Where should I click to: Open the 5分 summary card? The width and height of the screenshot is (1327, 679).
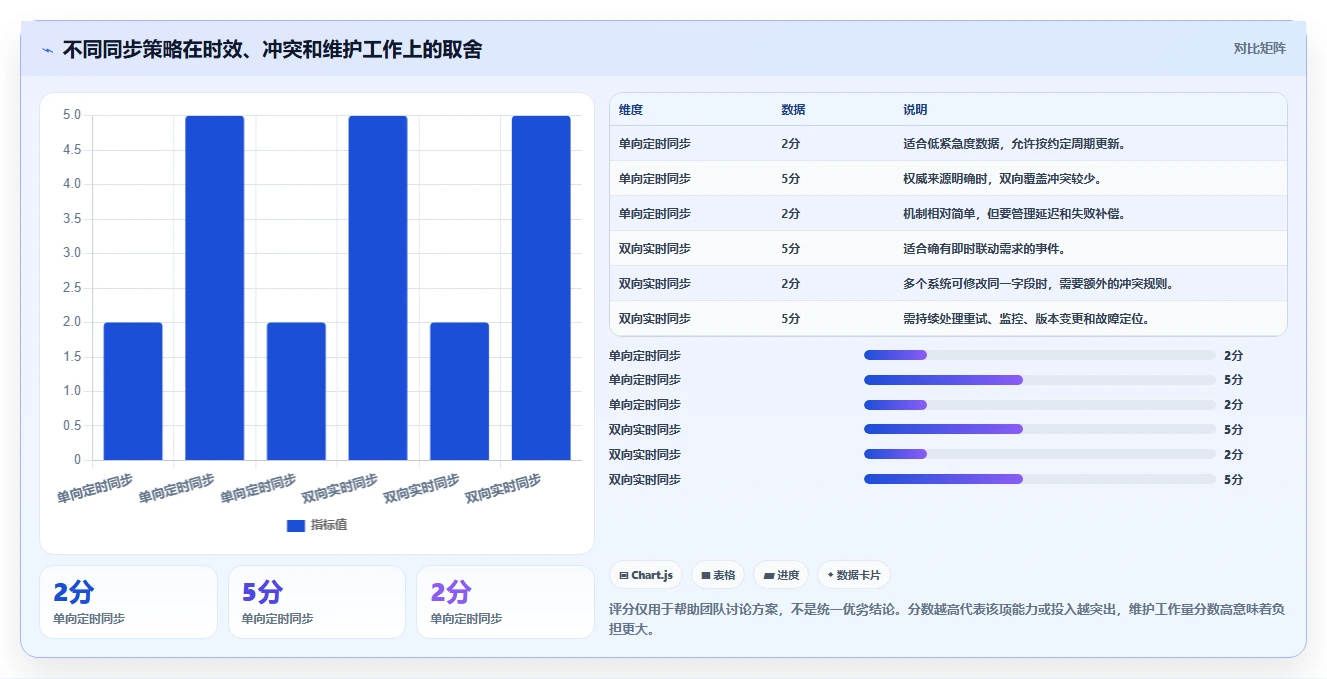click(317, 602)
